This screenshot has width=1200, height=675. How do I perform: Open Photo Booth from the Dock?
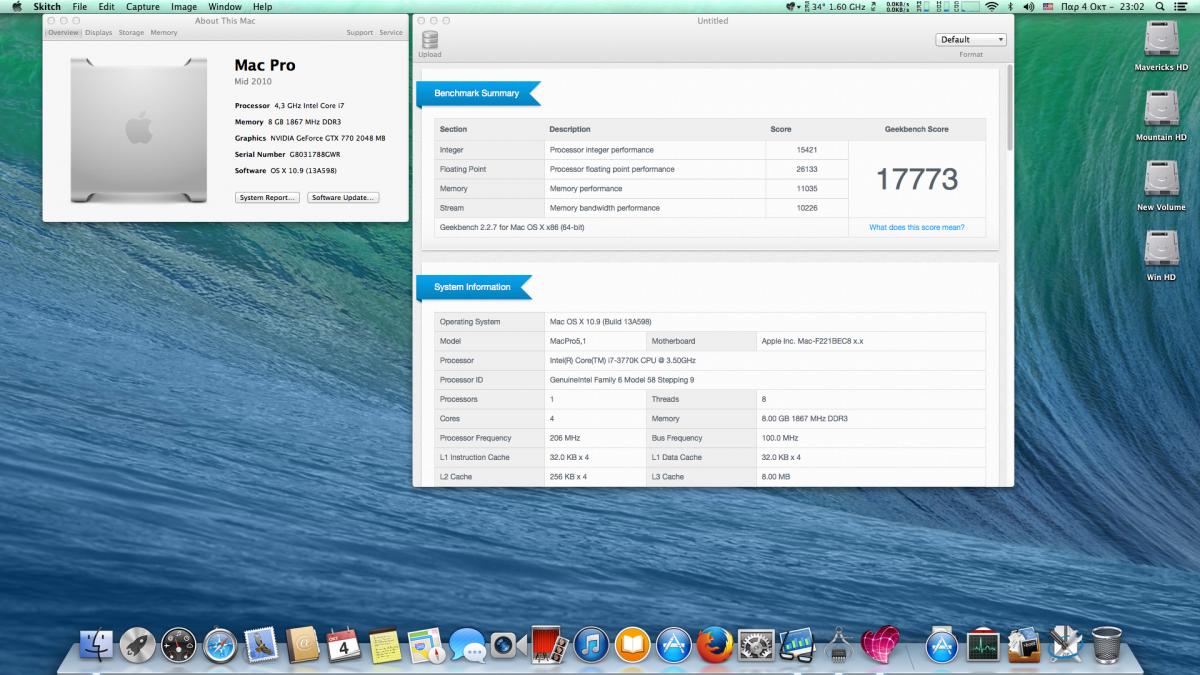pos(549,645)
